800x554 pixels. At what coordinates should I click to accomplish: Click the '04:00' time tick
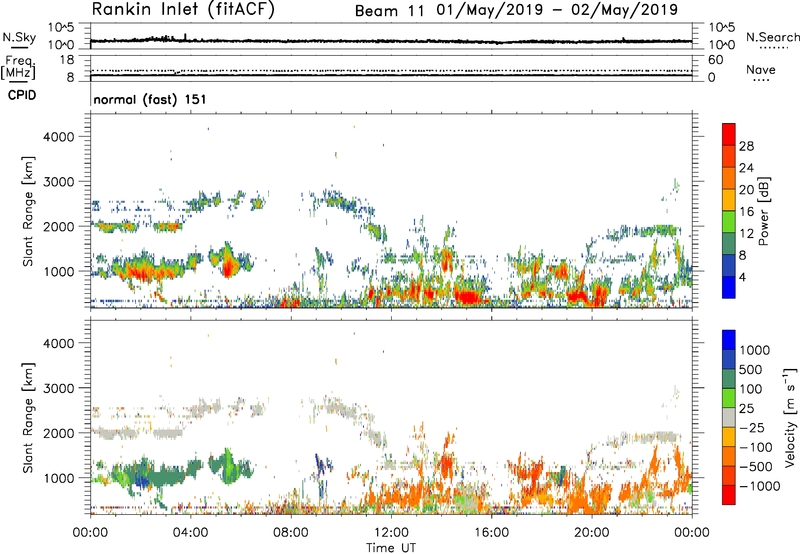(191, 533)
